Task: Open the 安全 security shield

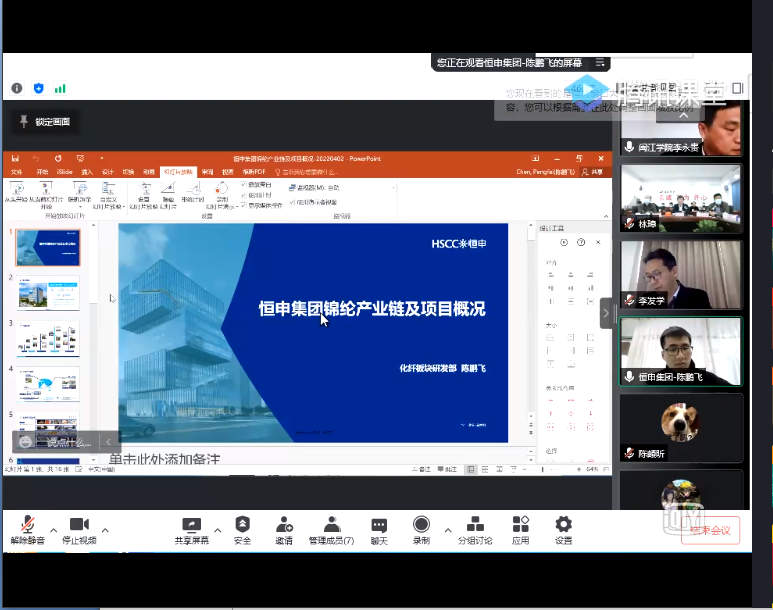Action: [x=242, y=530]
